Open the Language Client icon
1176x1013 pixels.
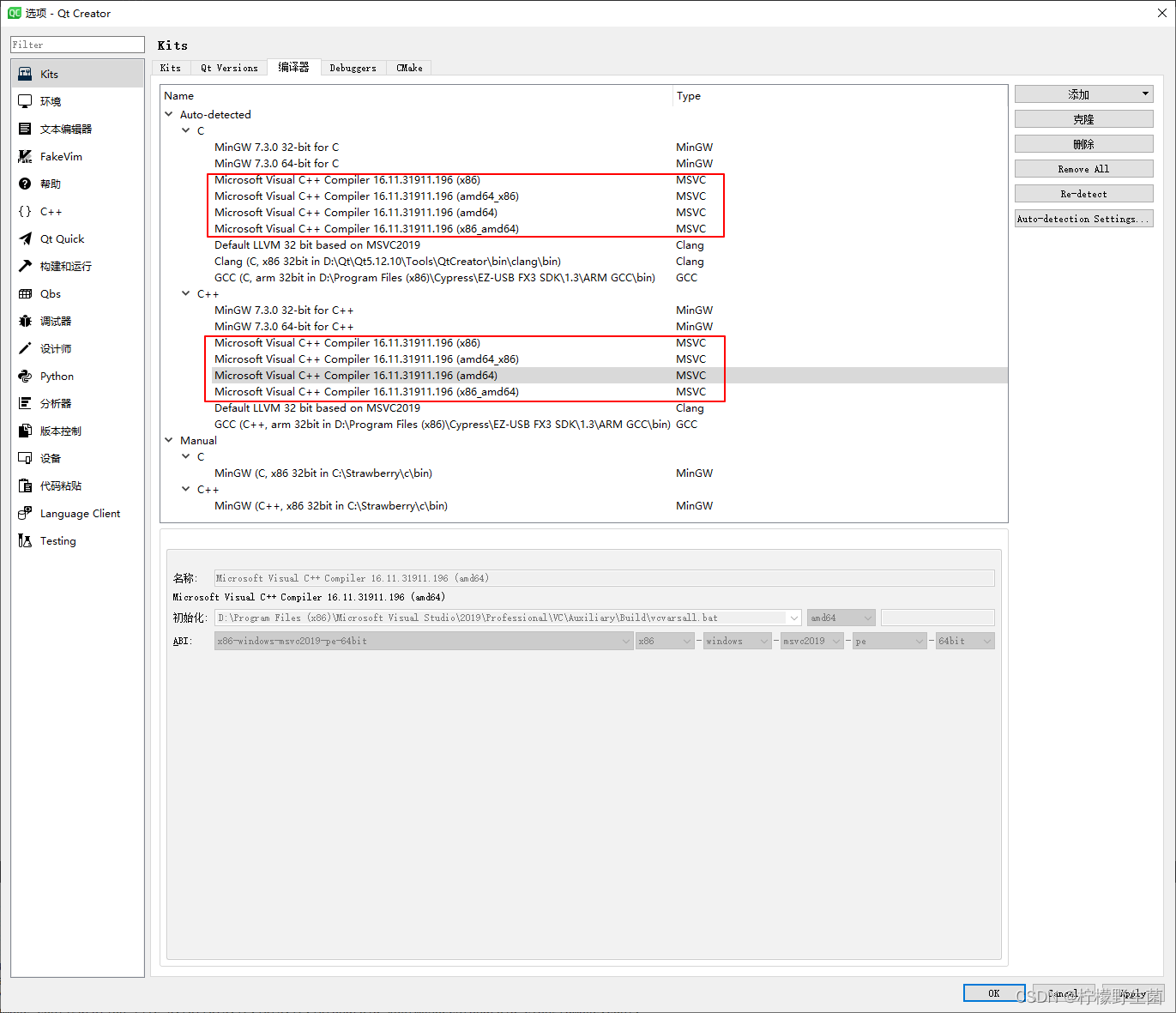tap(25, 513)
